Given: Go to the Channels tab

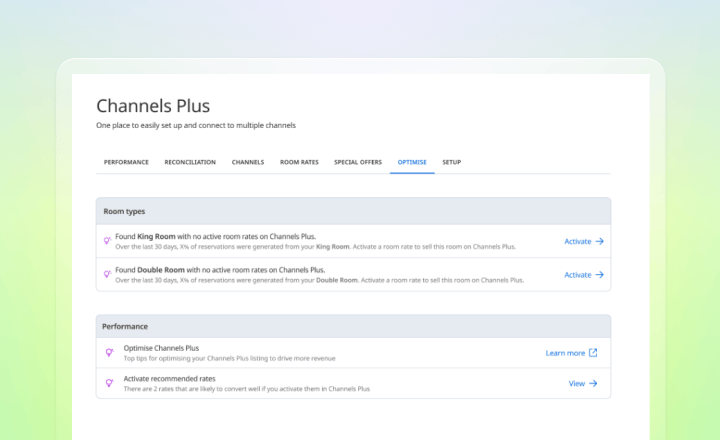Looking at the screenshot, I should pos(248,162).
